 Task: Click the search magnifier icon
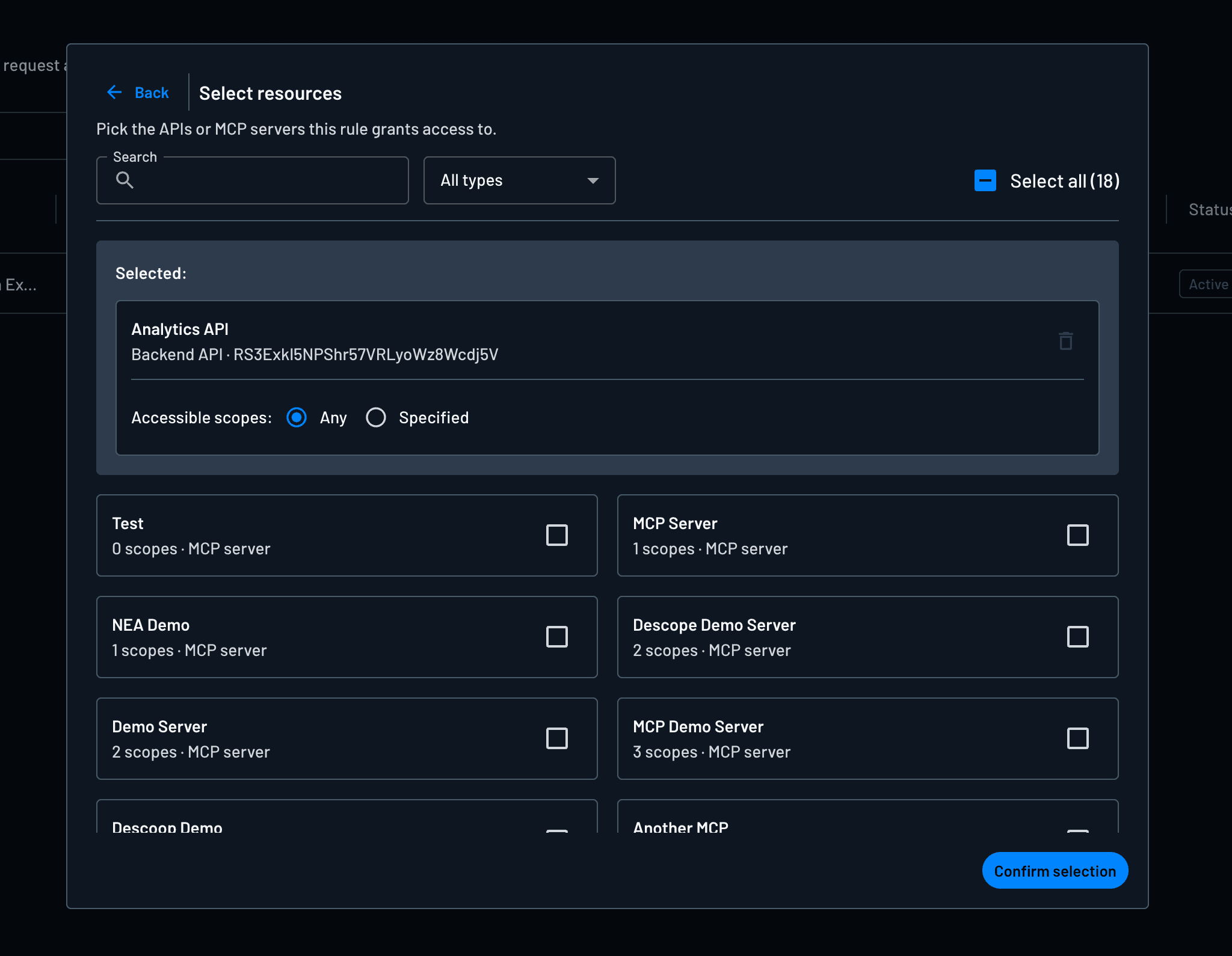125,180
